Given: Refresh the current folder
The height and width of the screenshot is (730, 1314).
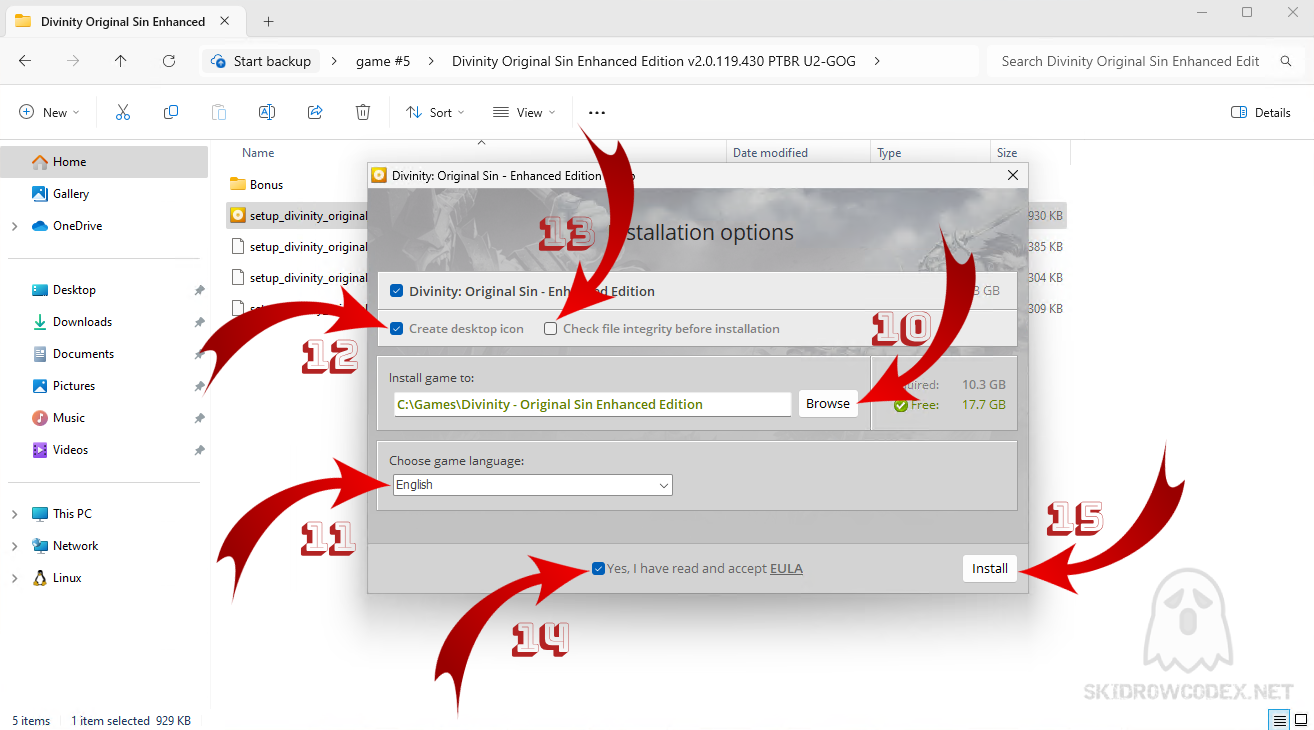Looking at the screenshot, I should (169, 61).
